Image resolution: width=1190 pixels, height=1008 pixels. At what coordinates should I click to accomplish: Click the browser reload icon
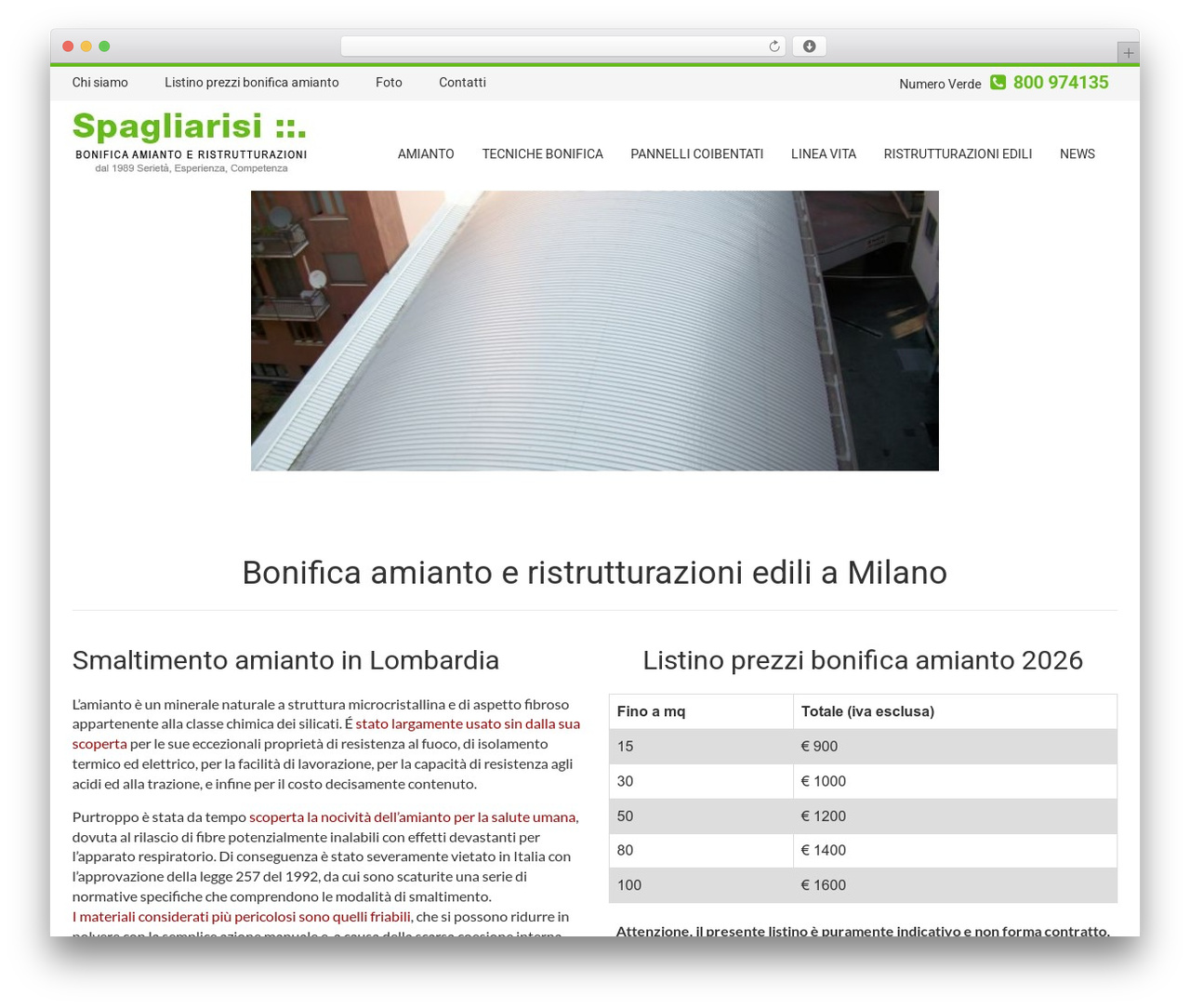click(x=773, y=46)
